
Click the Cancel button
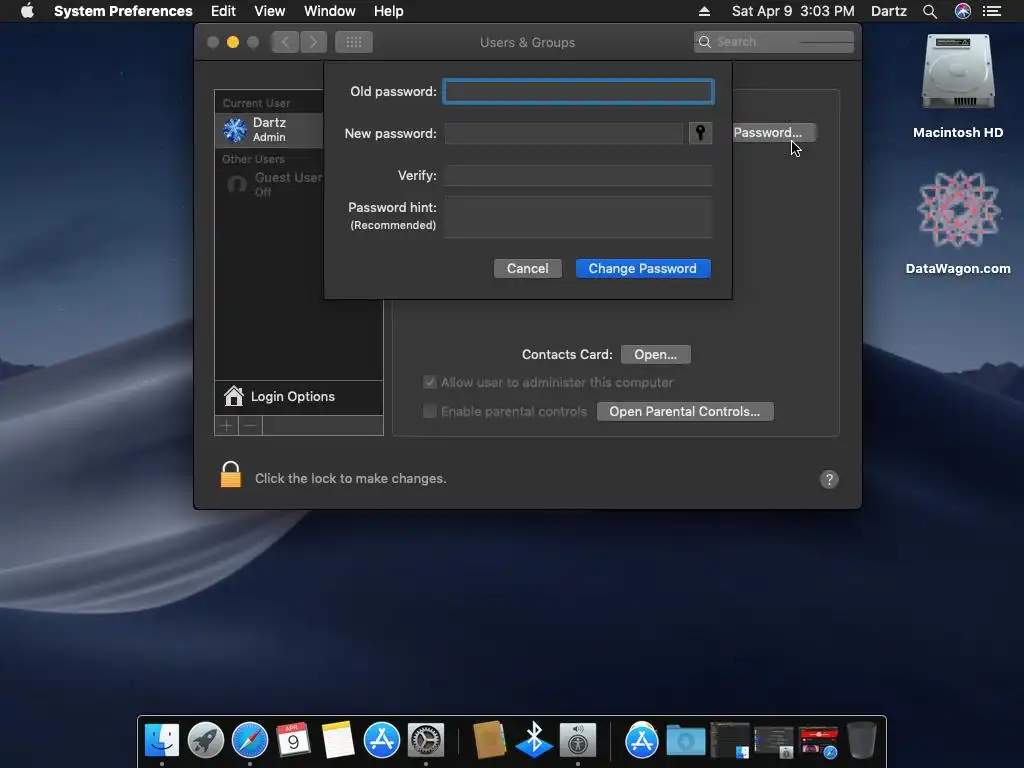pos(528,268)
